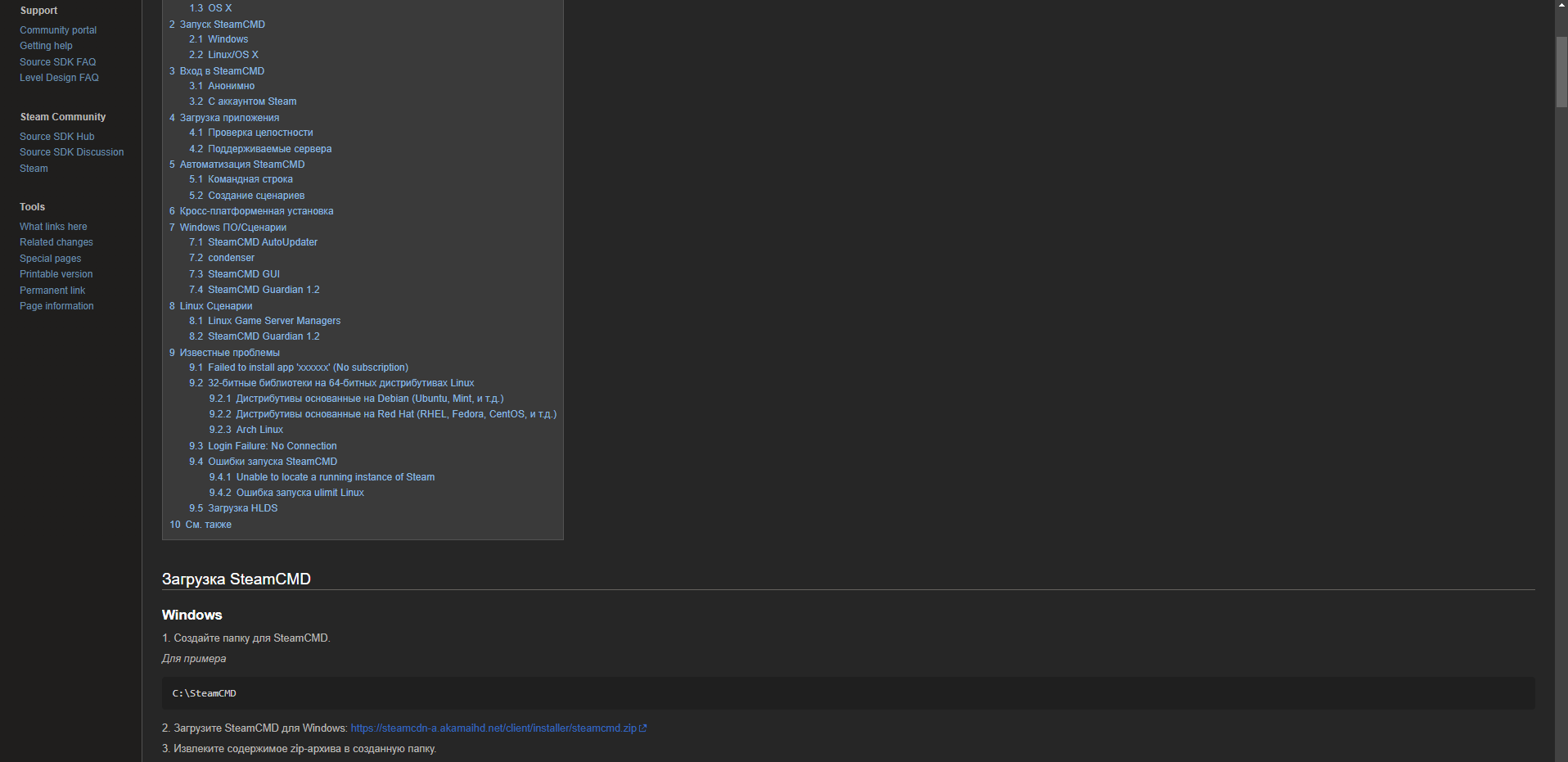This screenshot has height=762, width=1568.
Task: Click the scrollbar up arrow
Action: [1561, 7]
